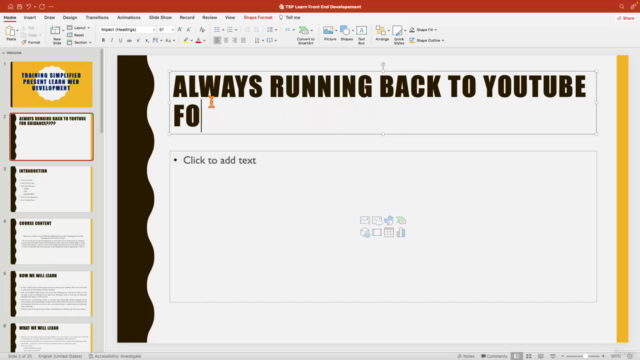The width and height of the screenshot is (640, 360).
Task: Open the Review tab
Action: tap(209, 18)
